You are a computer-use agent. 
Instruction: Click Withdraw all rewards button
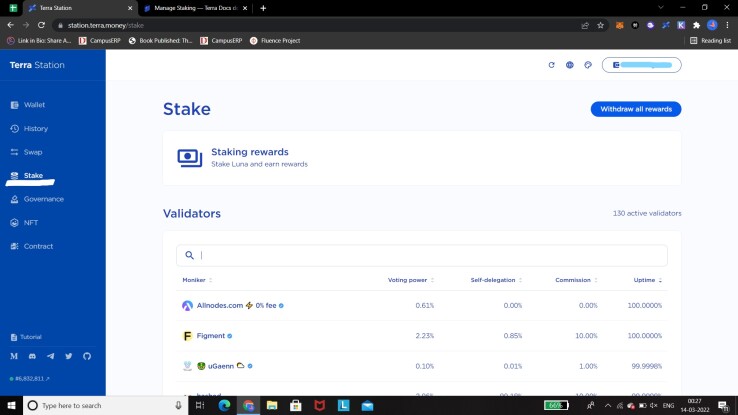[x=636, y=109]
